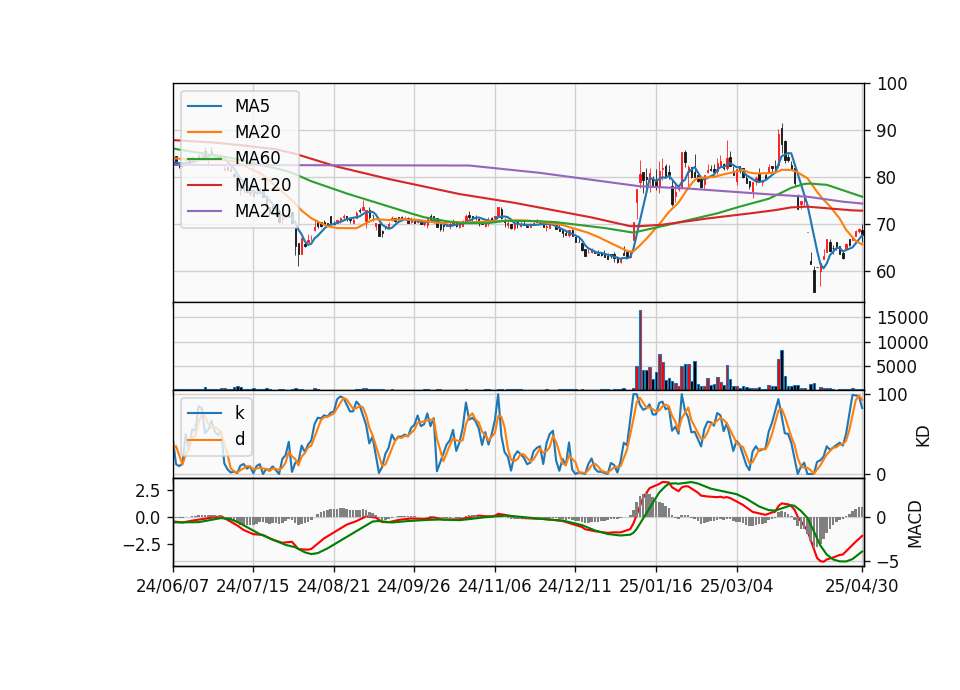Click the MA120 legend label
This screenshot has width=960, height=690.
[x=263, y=184]
